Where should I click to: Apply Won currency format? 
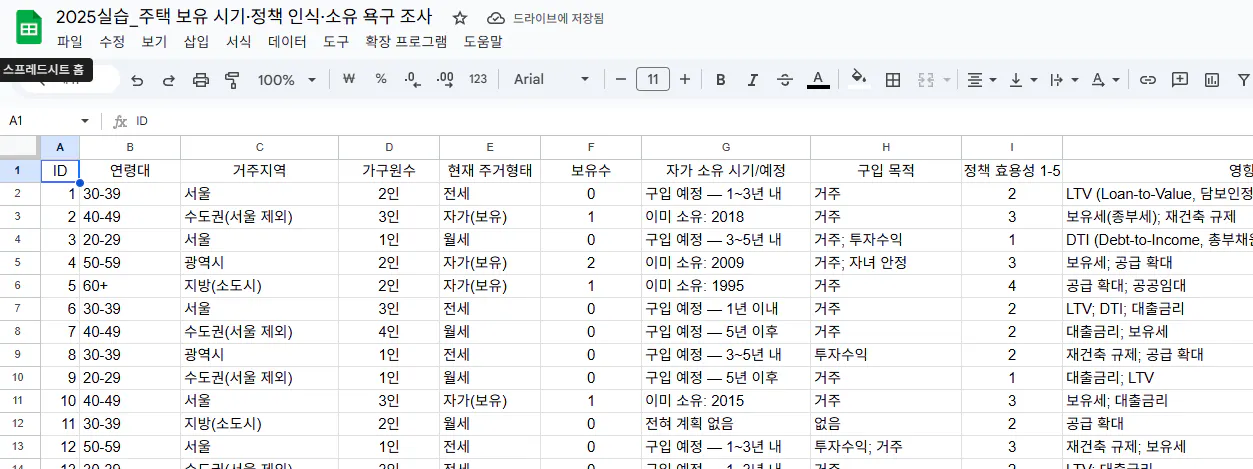point(349,79)
